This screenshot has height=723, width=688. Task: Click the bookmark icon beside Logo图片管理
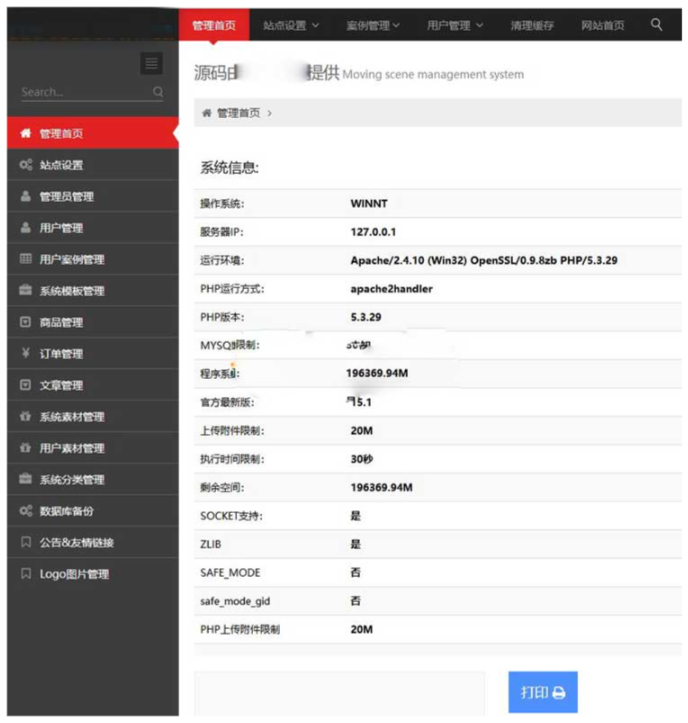tap(26, 574)
